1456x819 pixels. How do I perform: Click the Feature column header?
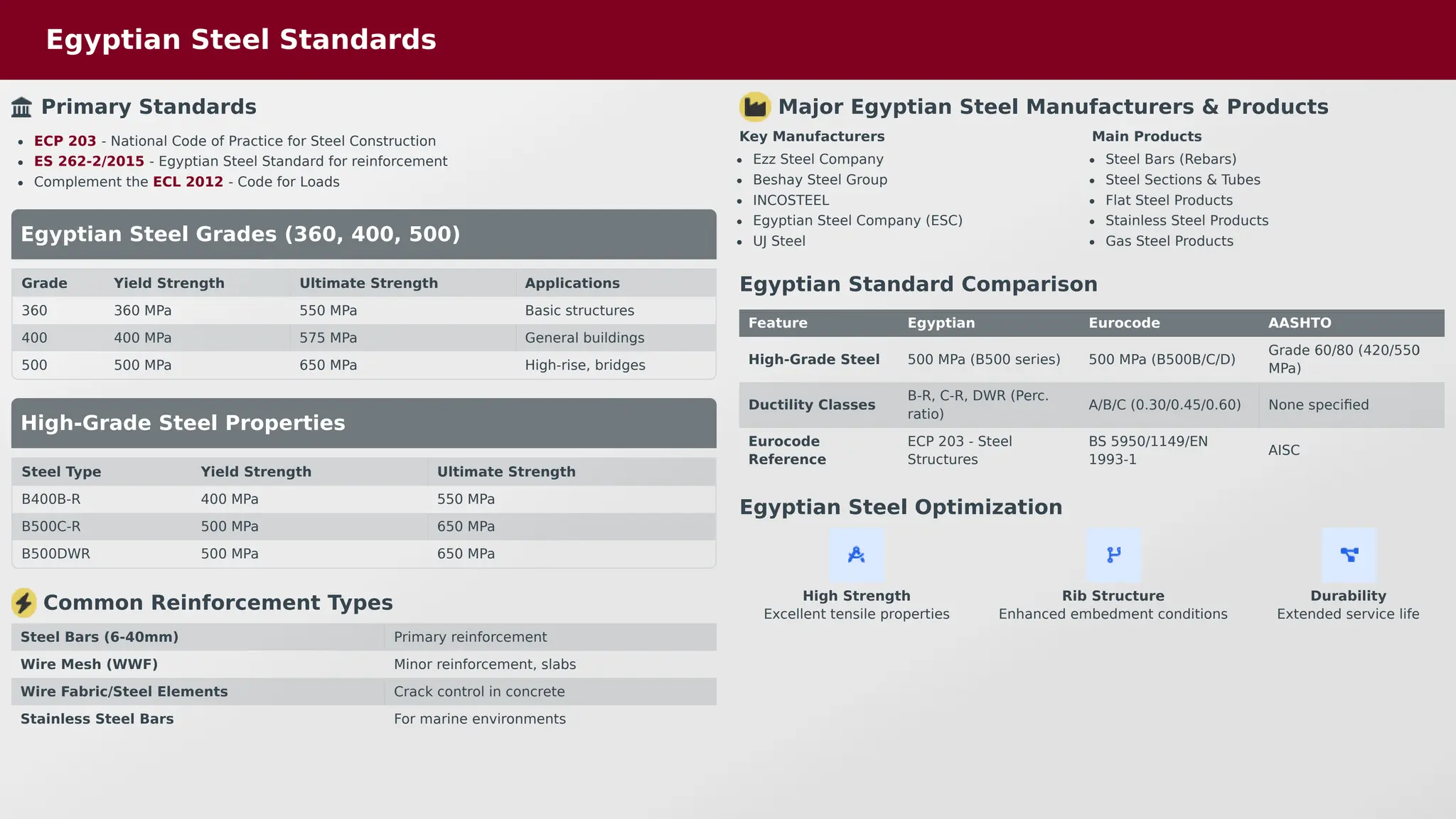(x=778, y=323)
